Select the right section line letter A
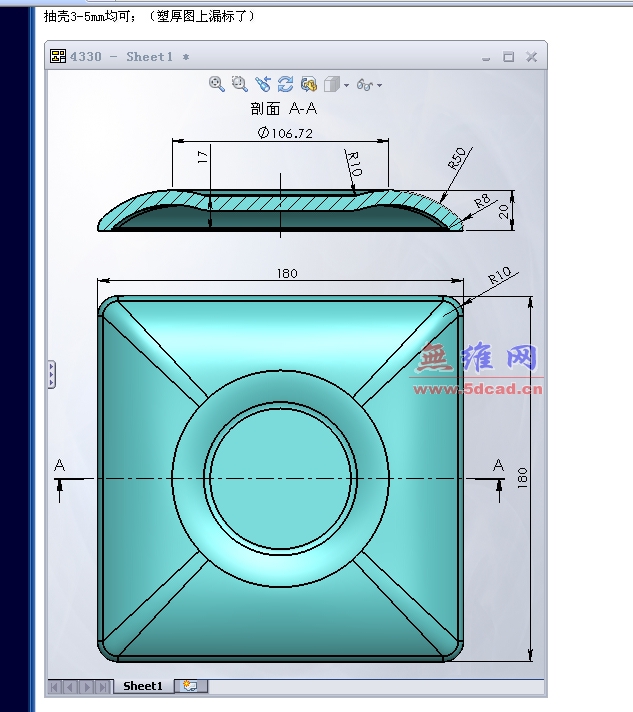 tap(498, 465)
